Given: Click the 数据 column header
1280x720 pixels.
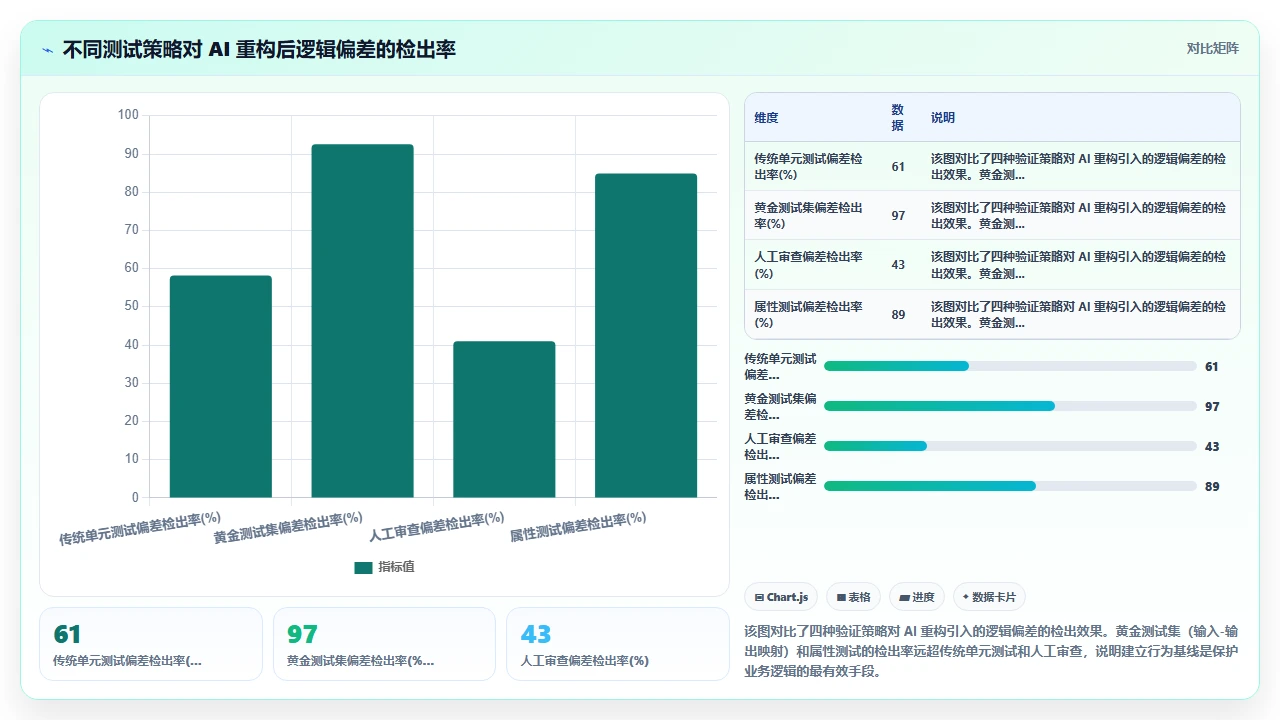Looking at the screenshot, I should [x=897, y=118].
